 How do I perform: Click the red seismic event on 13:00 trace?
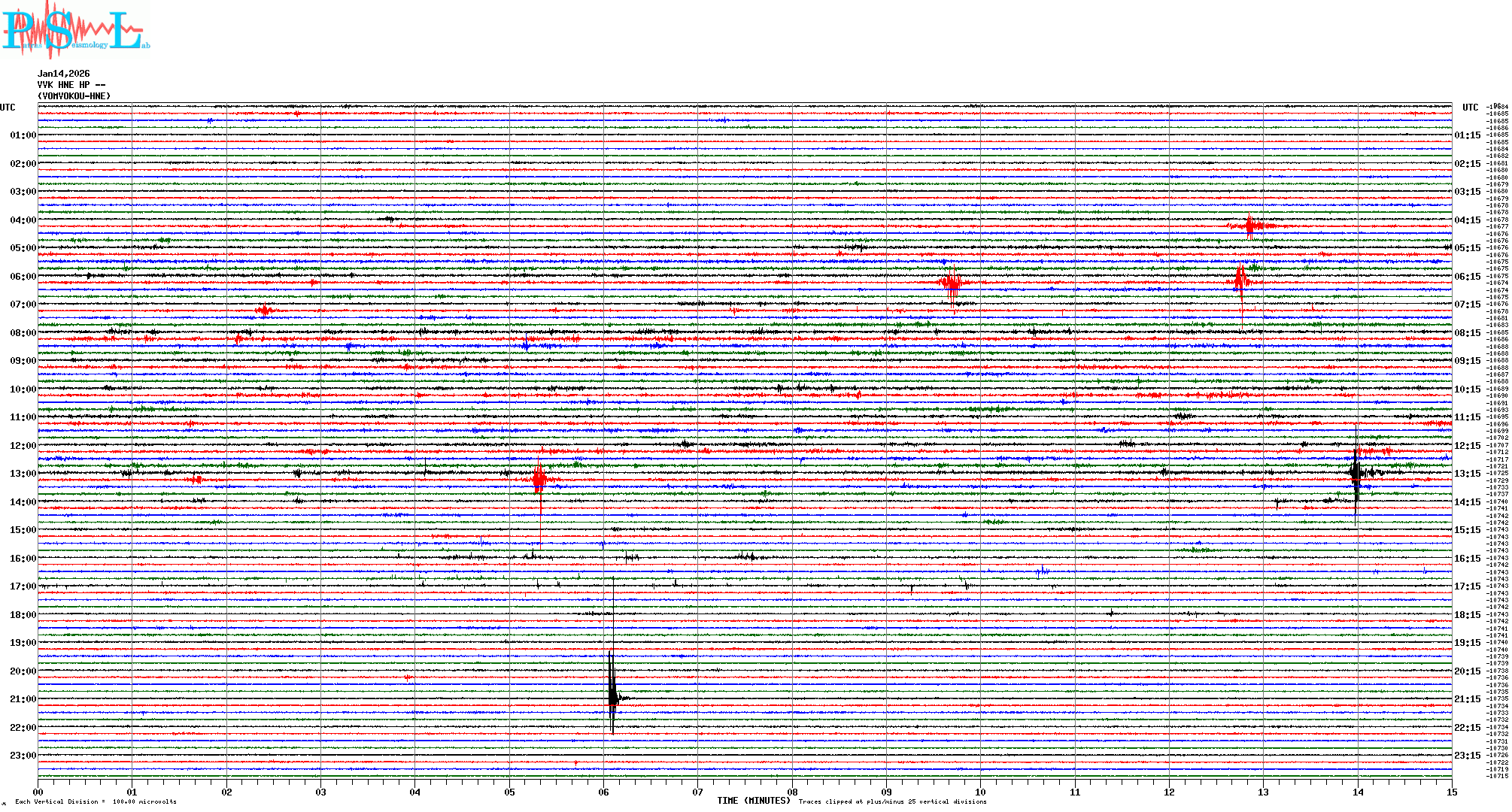539,479
